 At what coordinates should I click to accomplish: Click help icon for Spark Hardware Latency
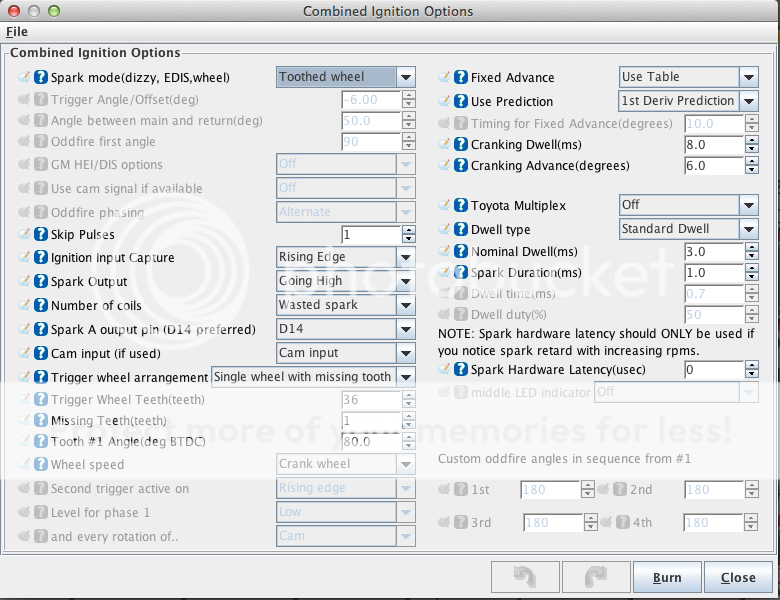[461, 369]
